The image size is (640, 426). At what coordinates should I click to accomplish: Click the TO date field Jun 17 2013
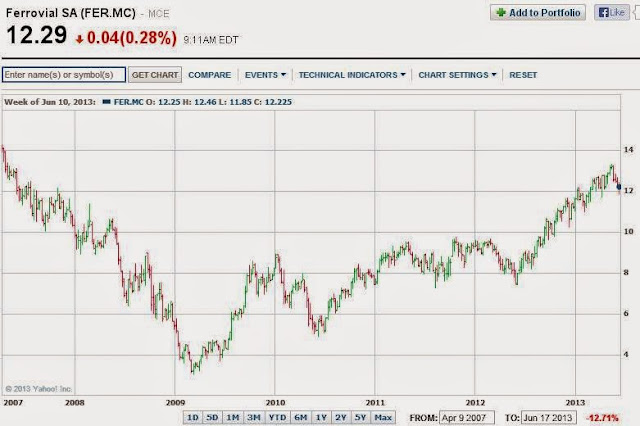tap(549, 418)
